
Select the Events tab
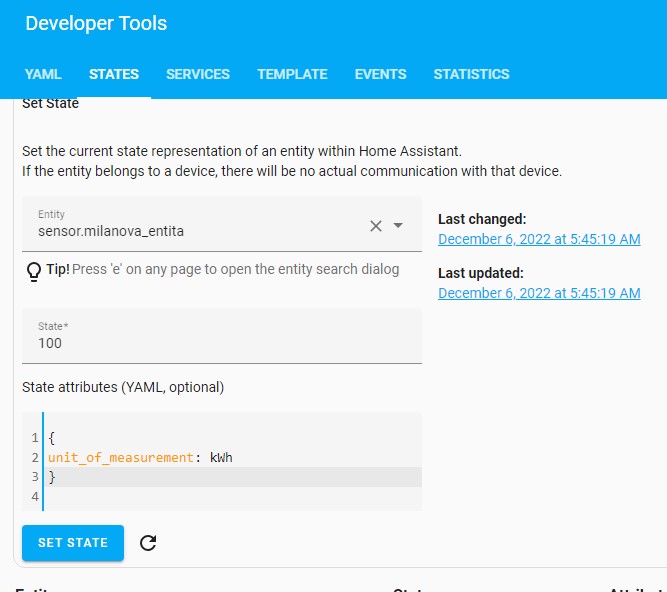[380, 74]
